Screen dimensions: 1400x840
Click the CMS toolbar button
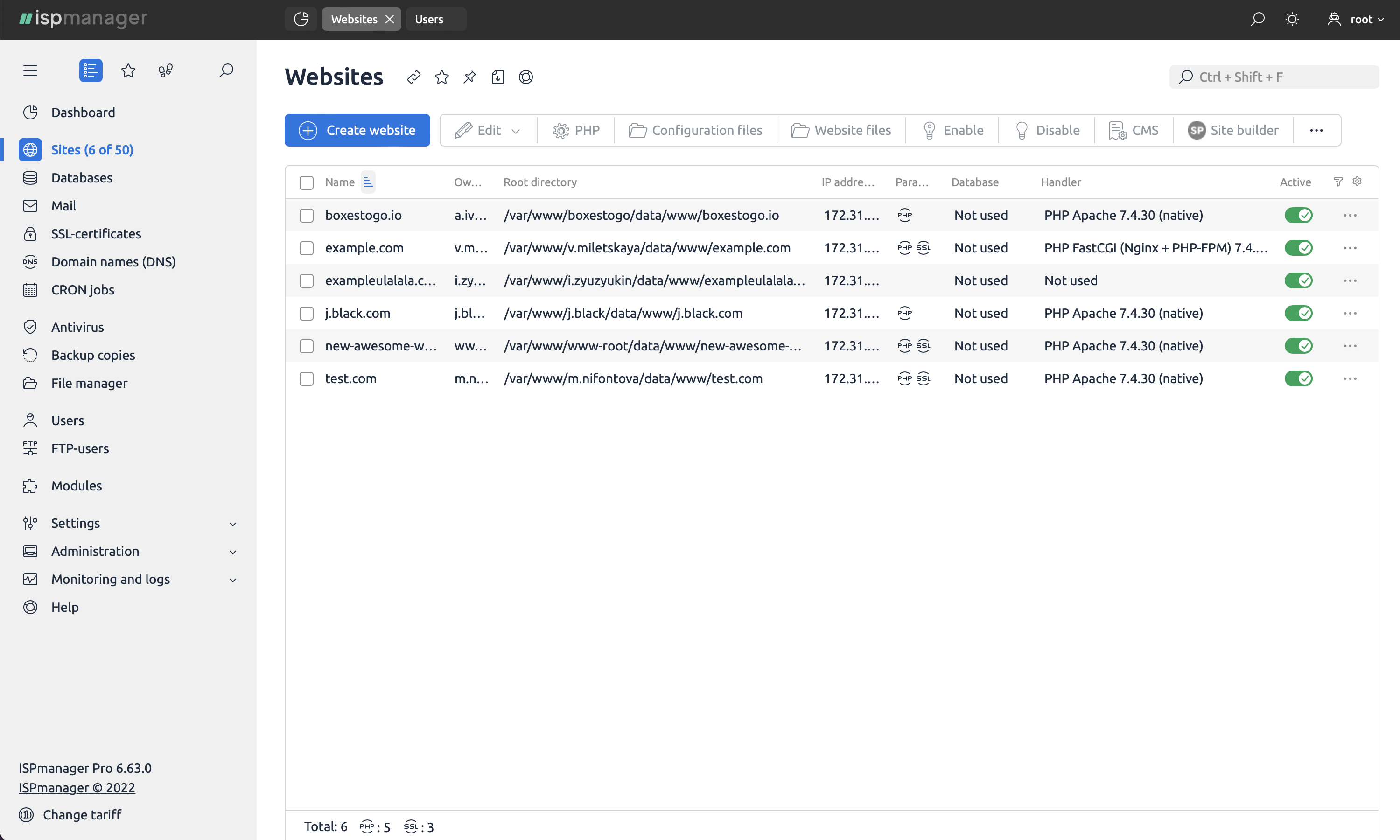pyautogui.click(x=1134, y=130)
